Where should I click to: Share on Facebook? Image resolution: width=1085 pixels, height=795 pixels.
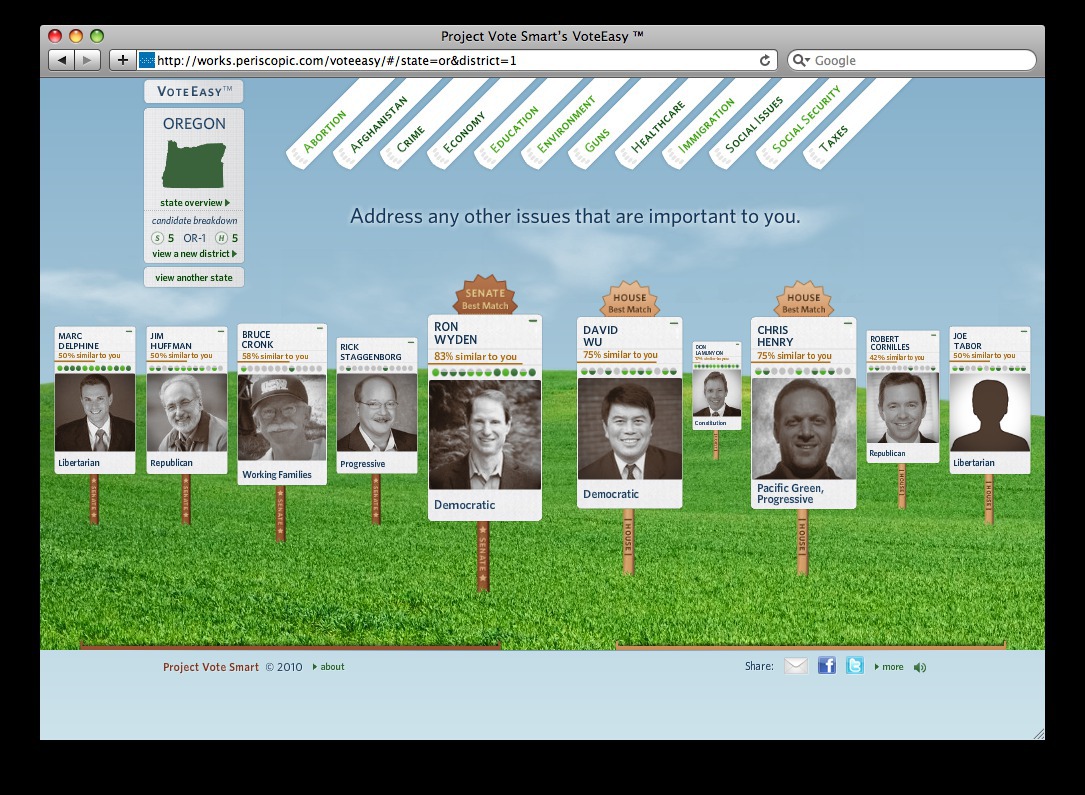[826, 666]
